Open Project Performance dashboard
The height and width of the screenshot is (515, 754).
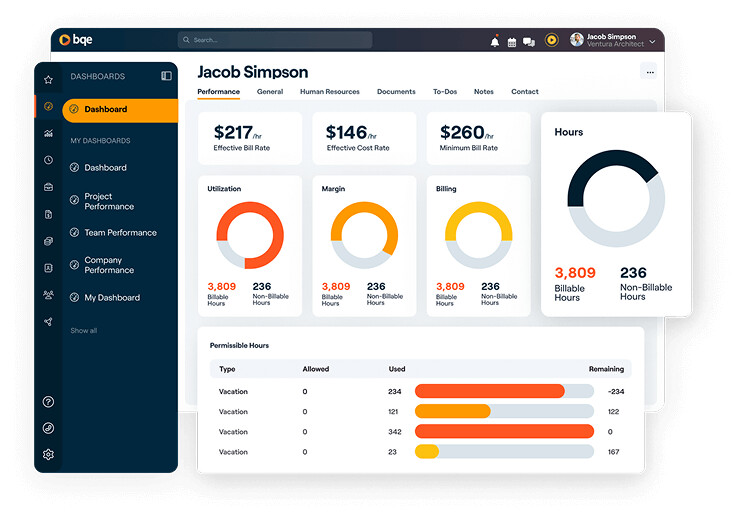pyautogui.click(x=109, y=201)
